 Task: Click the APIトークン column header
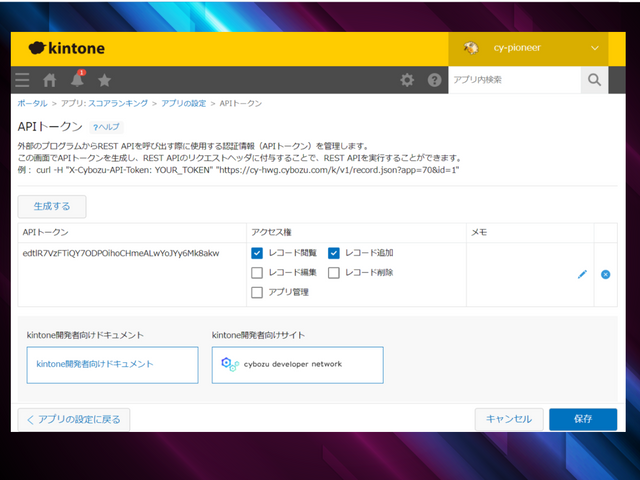45,233
